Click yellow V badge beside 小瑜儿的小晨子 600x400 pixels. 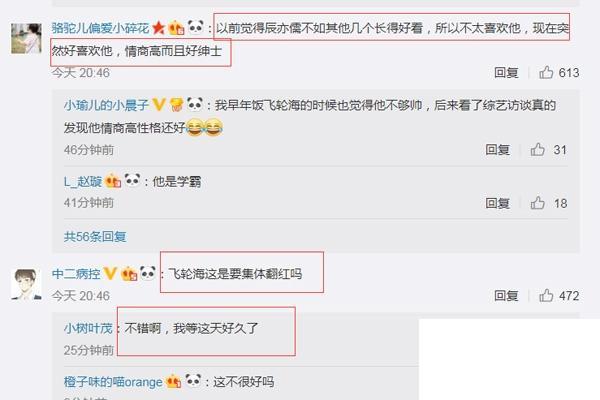[159, 104]
